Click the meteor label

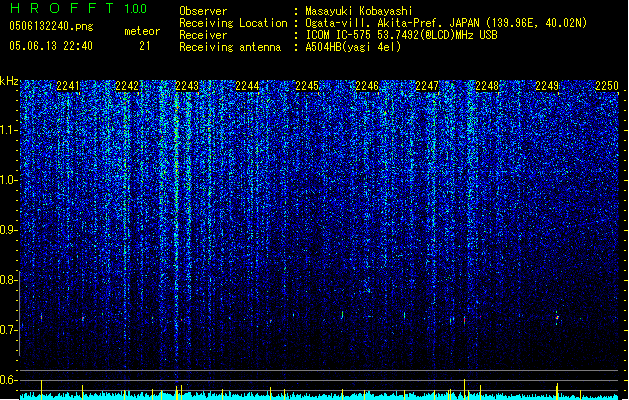pyautogui.click(x=142, y=31)
